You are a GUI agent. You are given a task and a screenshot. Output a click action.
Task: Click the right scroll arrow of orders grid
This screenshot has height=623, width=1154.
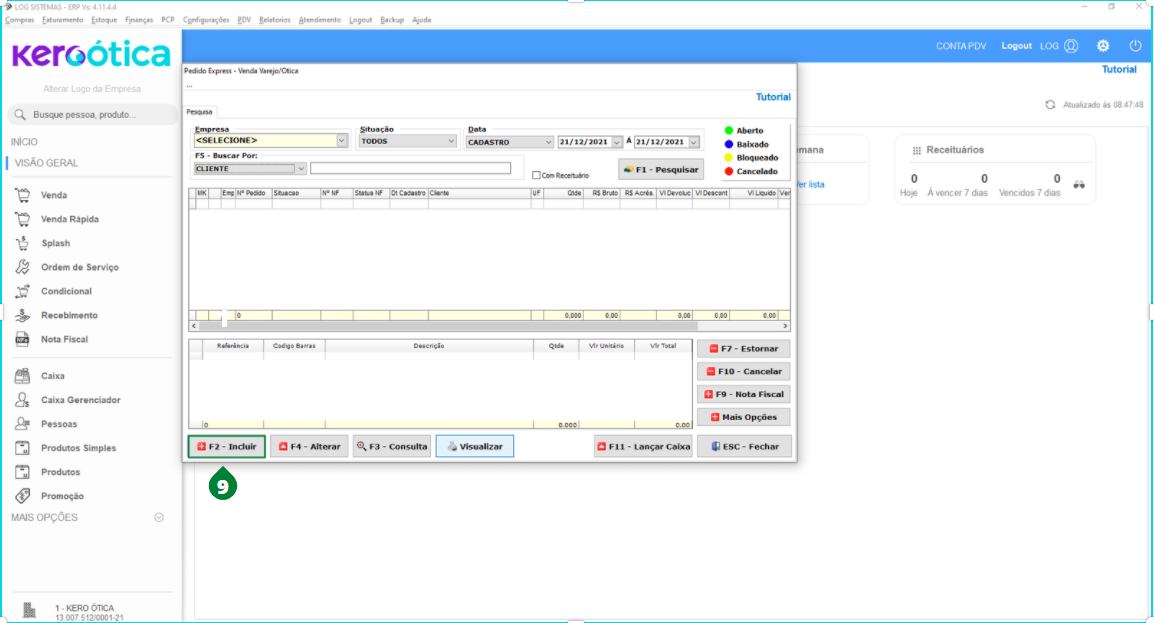(785, 326)
